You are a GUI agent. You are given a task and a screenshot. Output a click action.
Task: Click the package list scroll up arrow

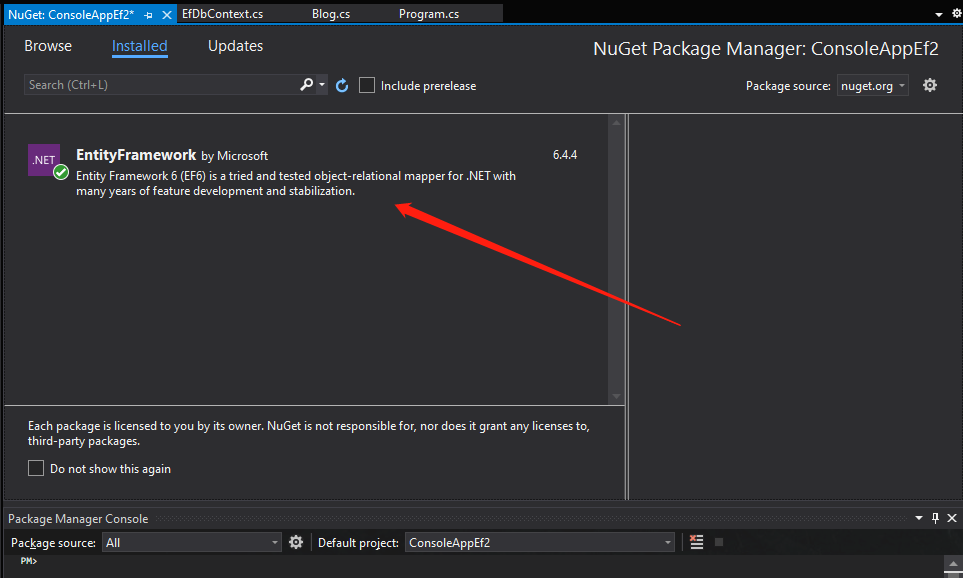[616, 122]
